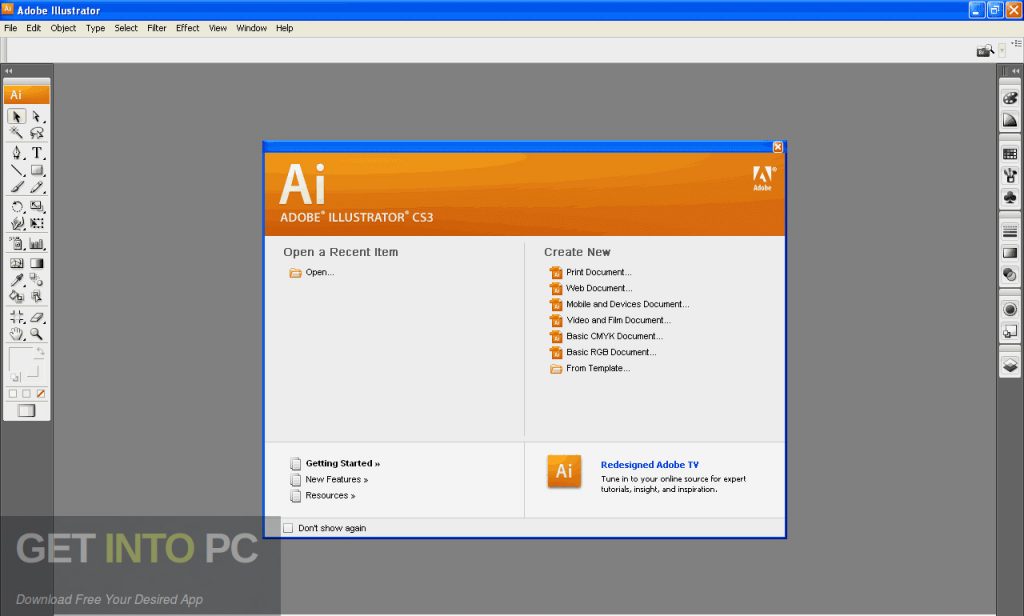The height and width of the screenshot is (616, 1024).
Task: Open the Color panel palette icon
Action: (x=1010, y=98)
